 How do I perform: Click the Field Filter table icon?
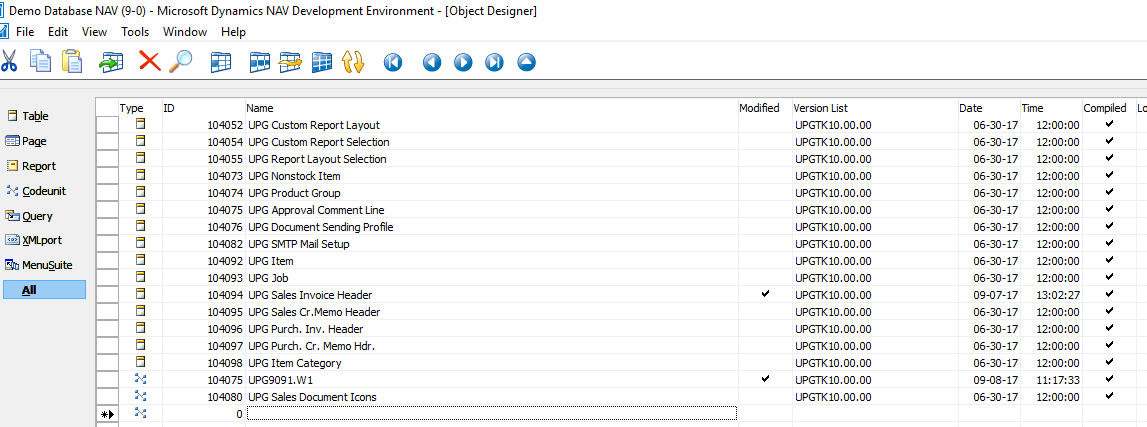click(x=221, y=62)
